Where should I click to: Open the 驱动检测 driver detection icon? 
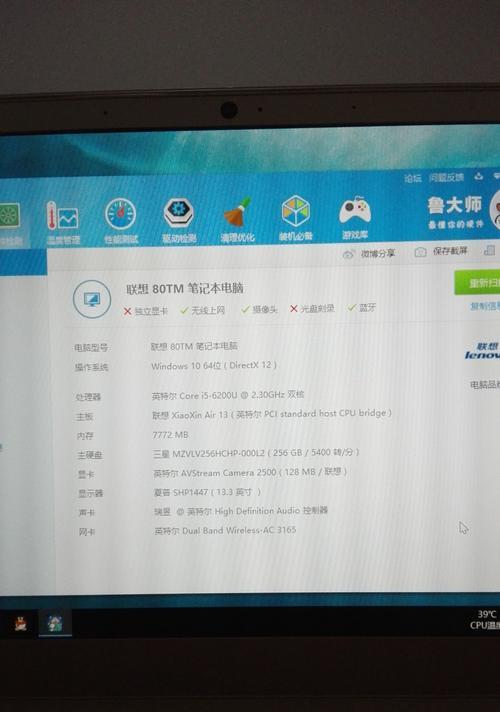[179, 213]
